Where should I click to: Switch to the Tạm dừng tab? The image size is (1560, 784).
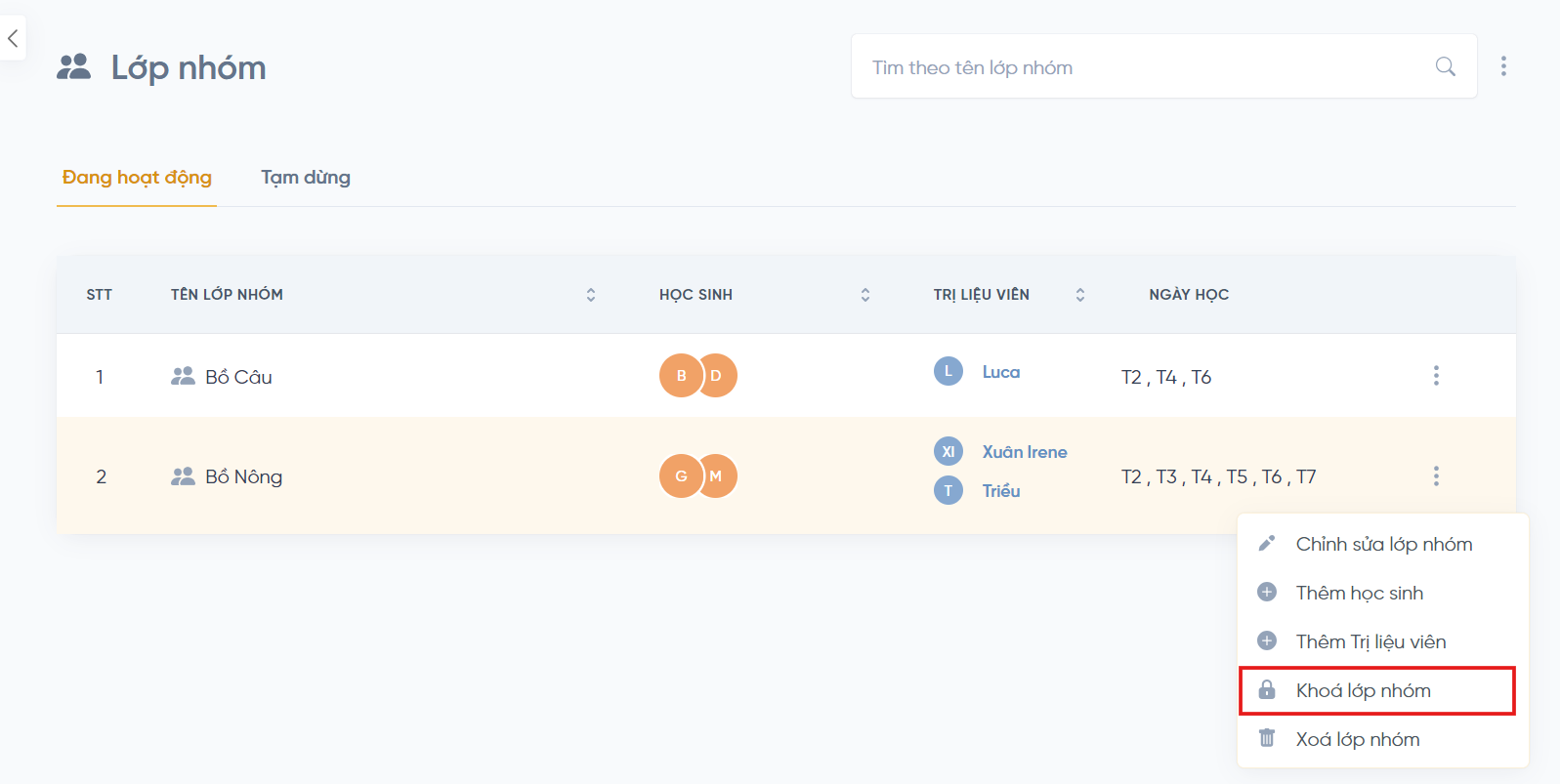[305, 178]
